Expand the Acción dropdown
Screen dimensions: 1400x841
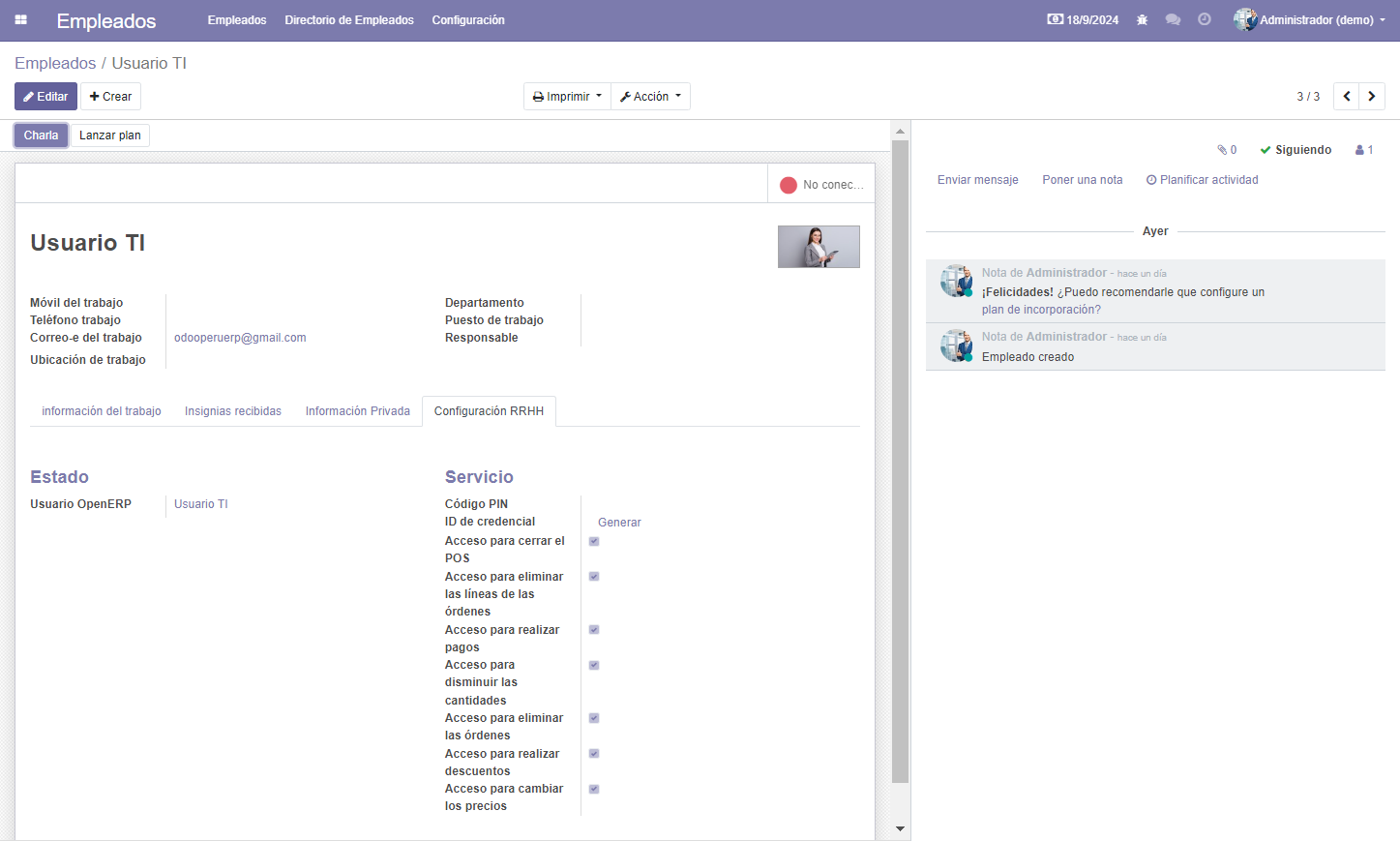(x=650, y=97)
